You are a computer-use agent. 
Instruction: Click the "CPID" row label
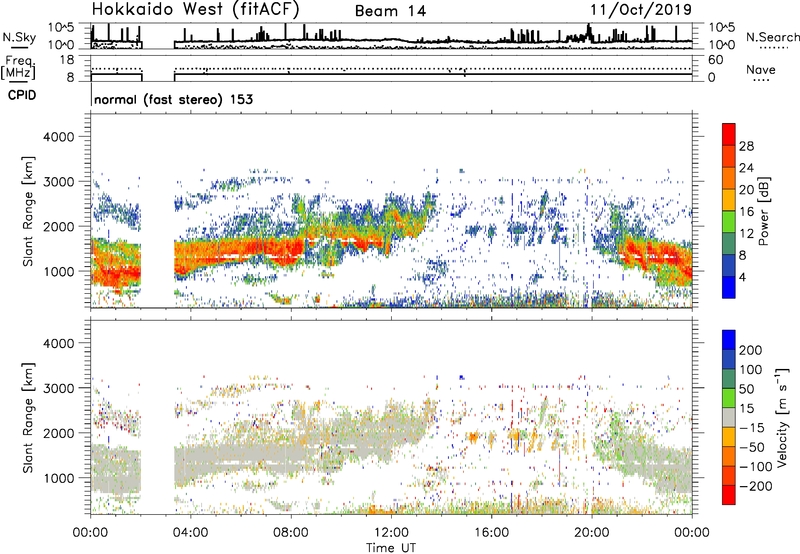point(22,95)
